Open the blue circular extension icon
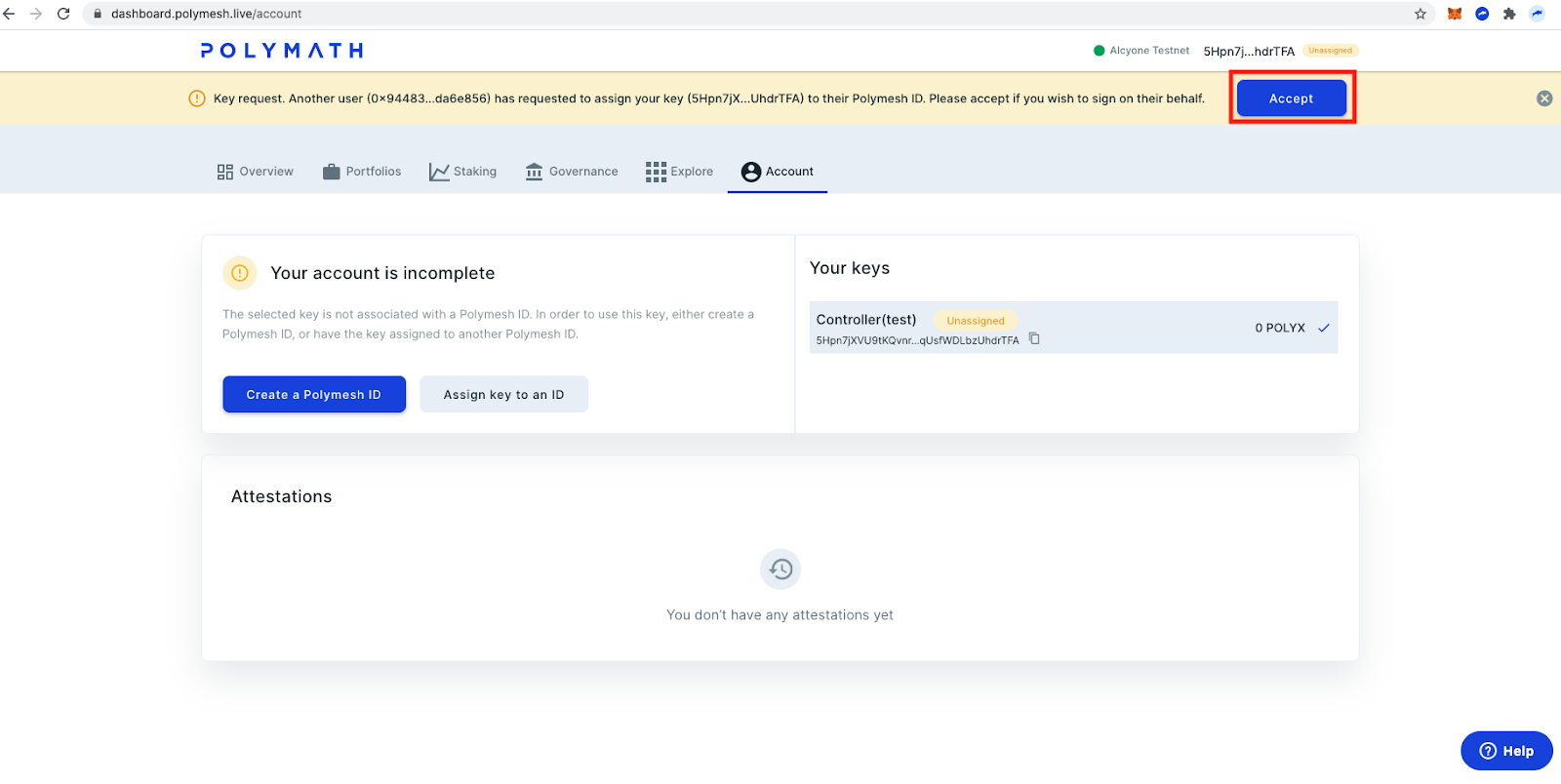 pos(1482,14)
